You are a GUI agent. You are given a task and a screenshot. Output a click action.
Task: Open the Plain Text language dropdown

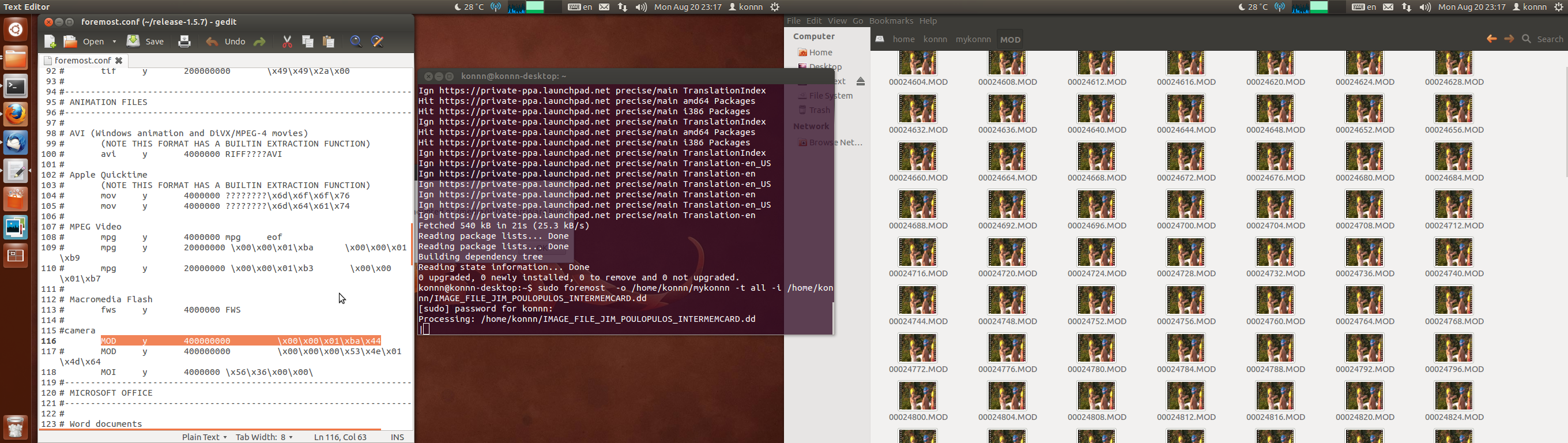204,437
